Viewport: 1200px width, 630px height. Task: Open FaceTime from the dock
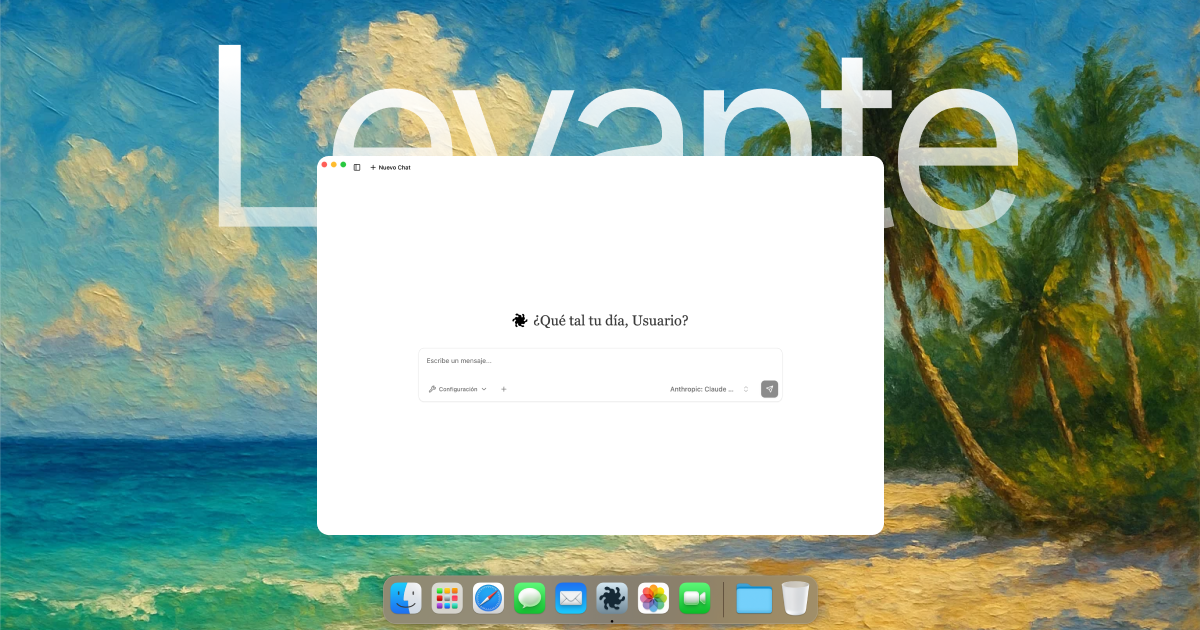pos(694,598)
